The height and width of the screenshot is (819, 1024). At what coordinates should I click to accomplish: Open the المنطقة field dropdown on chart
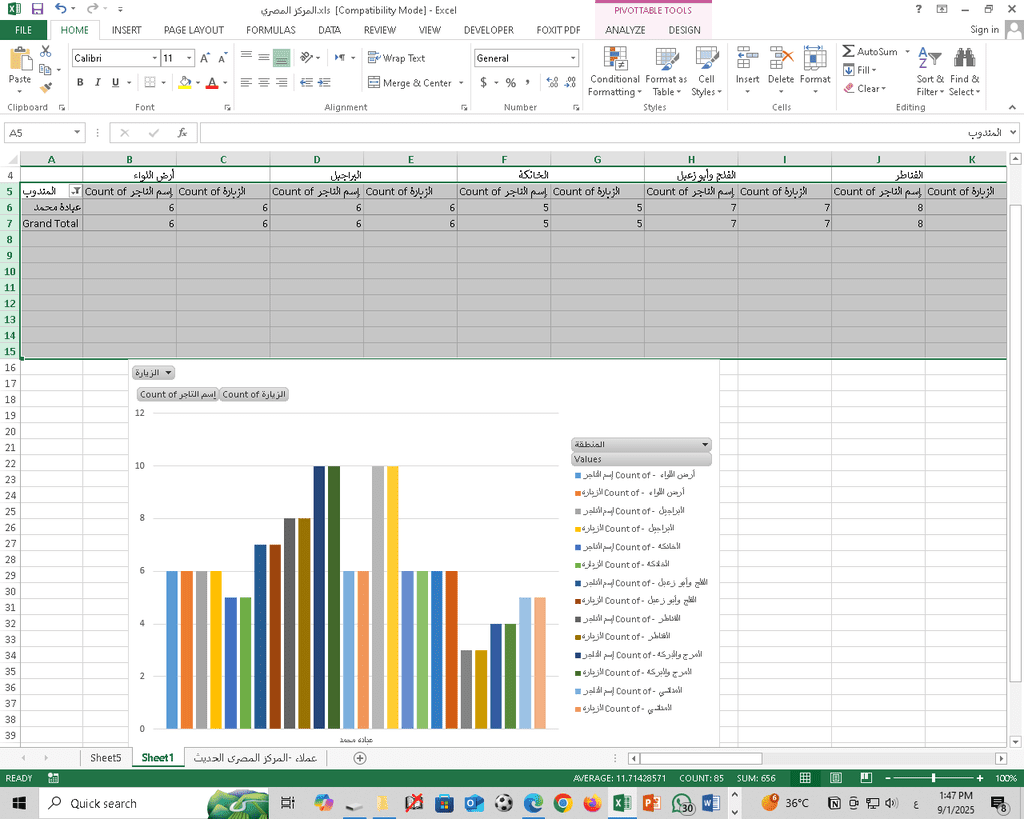coord(705,444)
